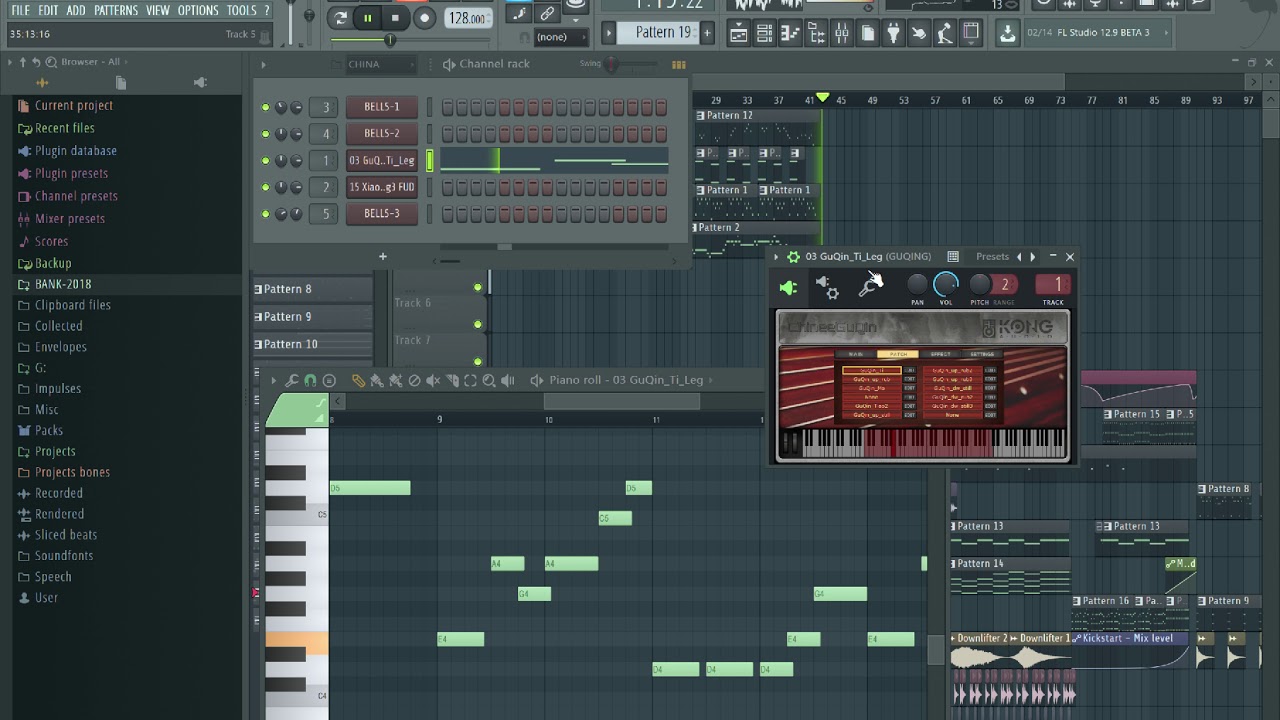Click the BELLS-1 channel button
The width and height of the screenshot is (1280, 720).
pyautogui.click(x=382, y=107)
